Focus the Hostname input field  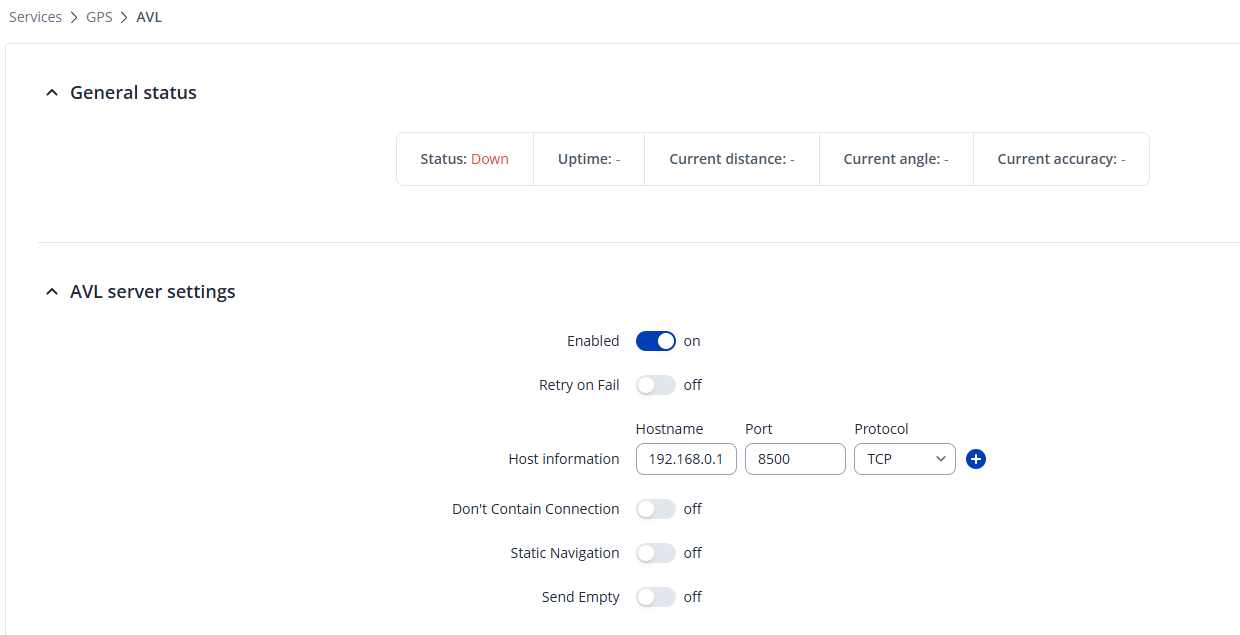click(x=686, y=459)
